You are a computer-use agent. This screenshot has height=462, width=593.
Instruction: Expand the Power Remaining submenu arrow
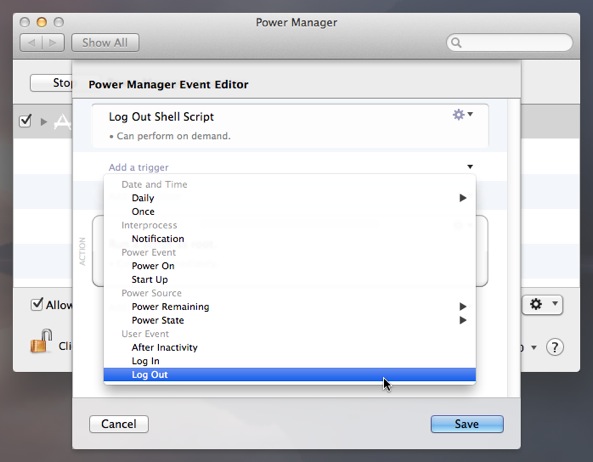click(463, 306)
